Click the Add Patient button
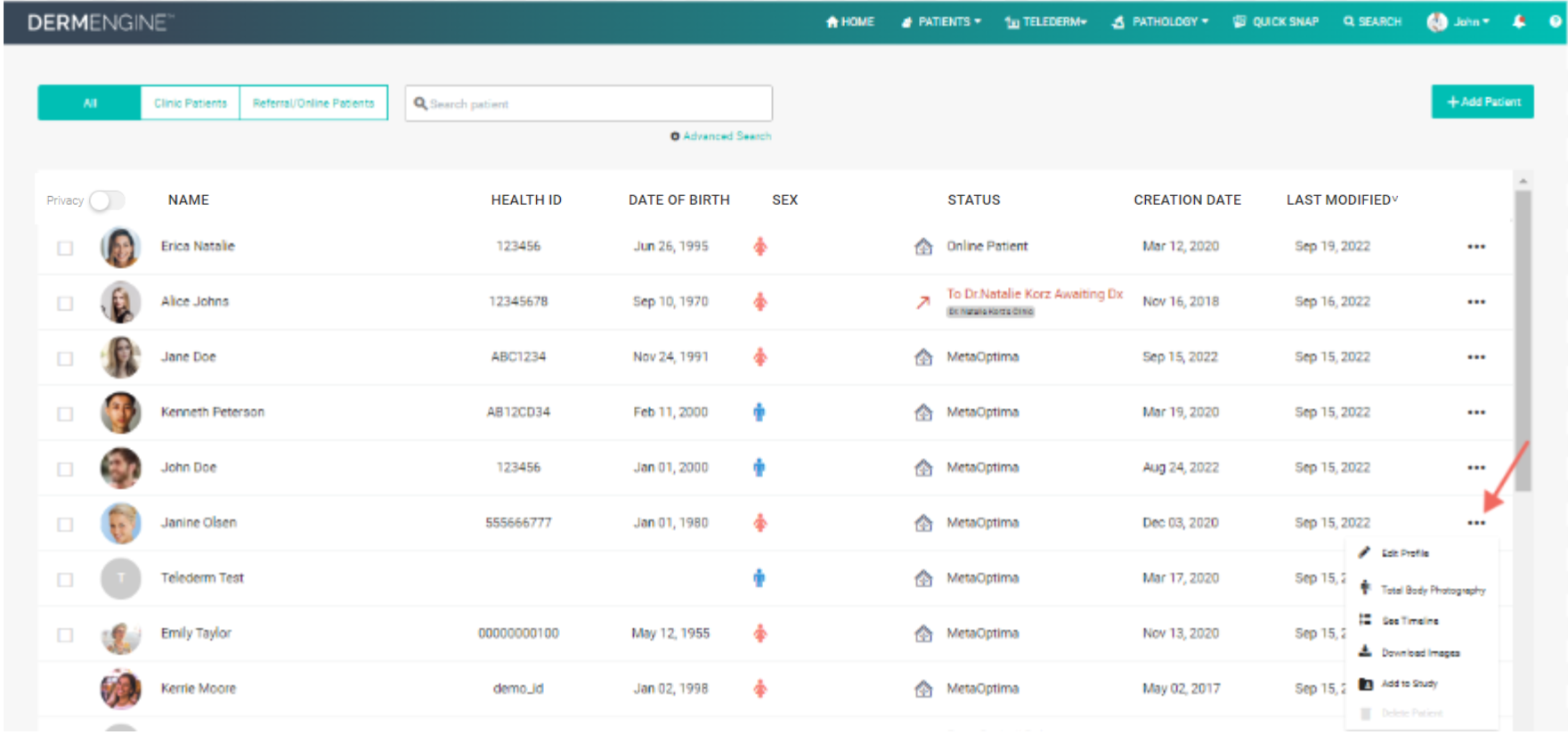This screenshot has width=1568, height=743. point(1483,102)
